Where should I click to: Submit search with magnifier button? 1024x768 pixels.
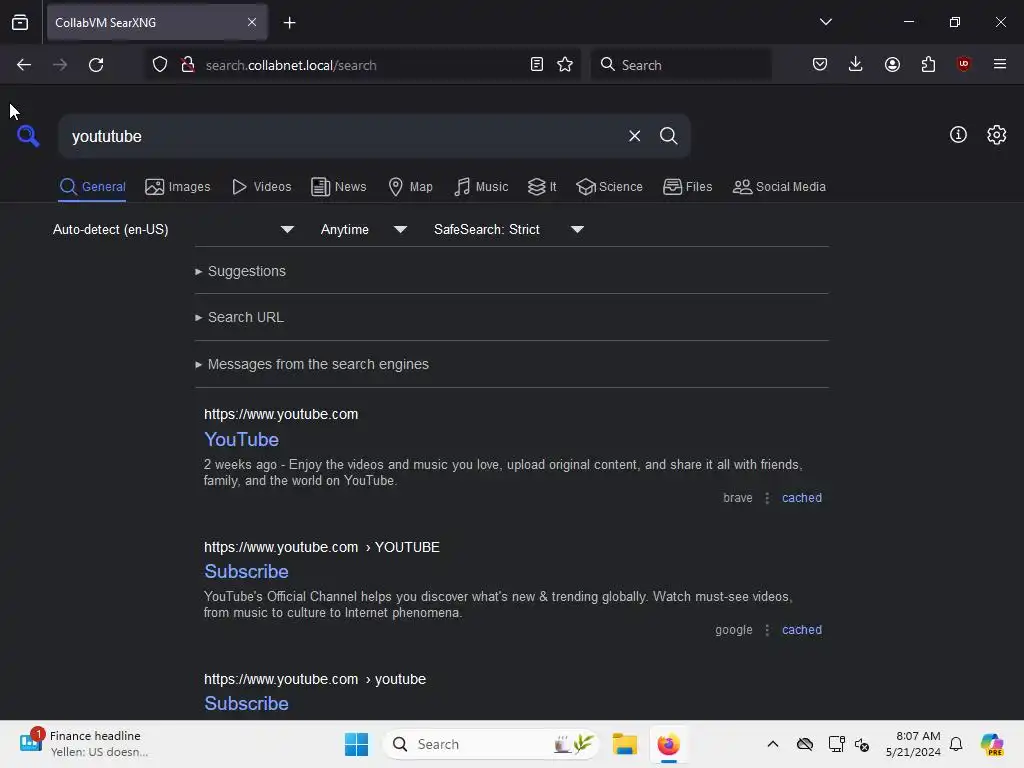point(668,136)
